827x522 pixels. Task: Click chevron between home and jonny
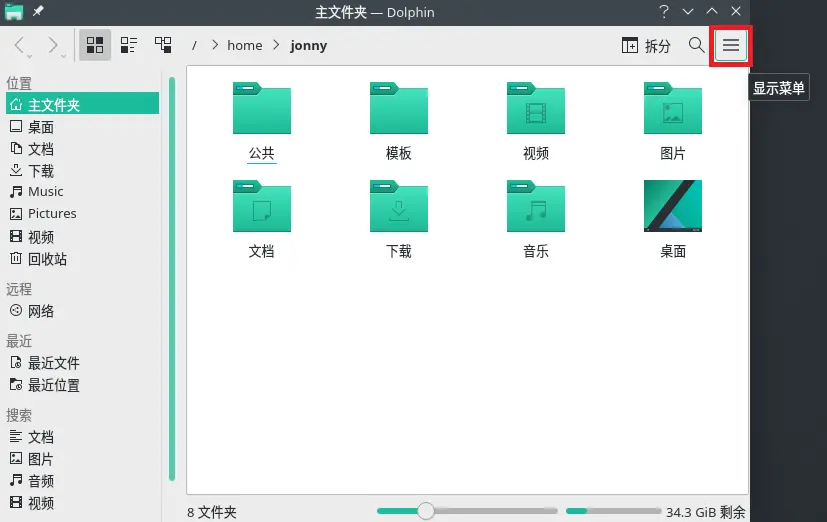point(276,46)
